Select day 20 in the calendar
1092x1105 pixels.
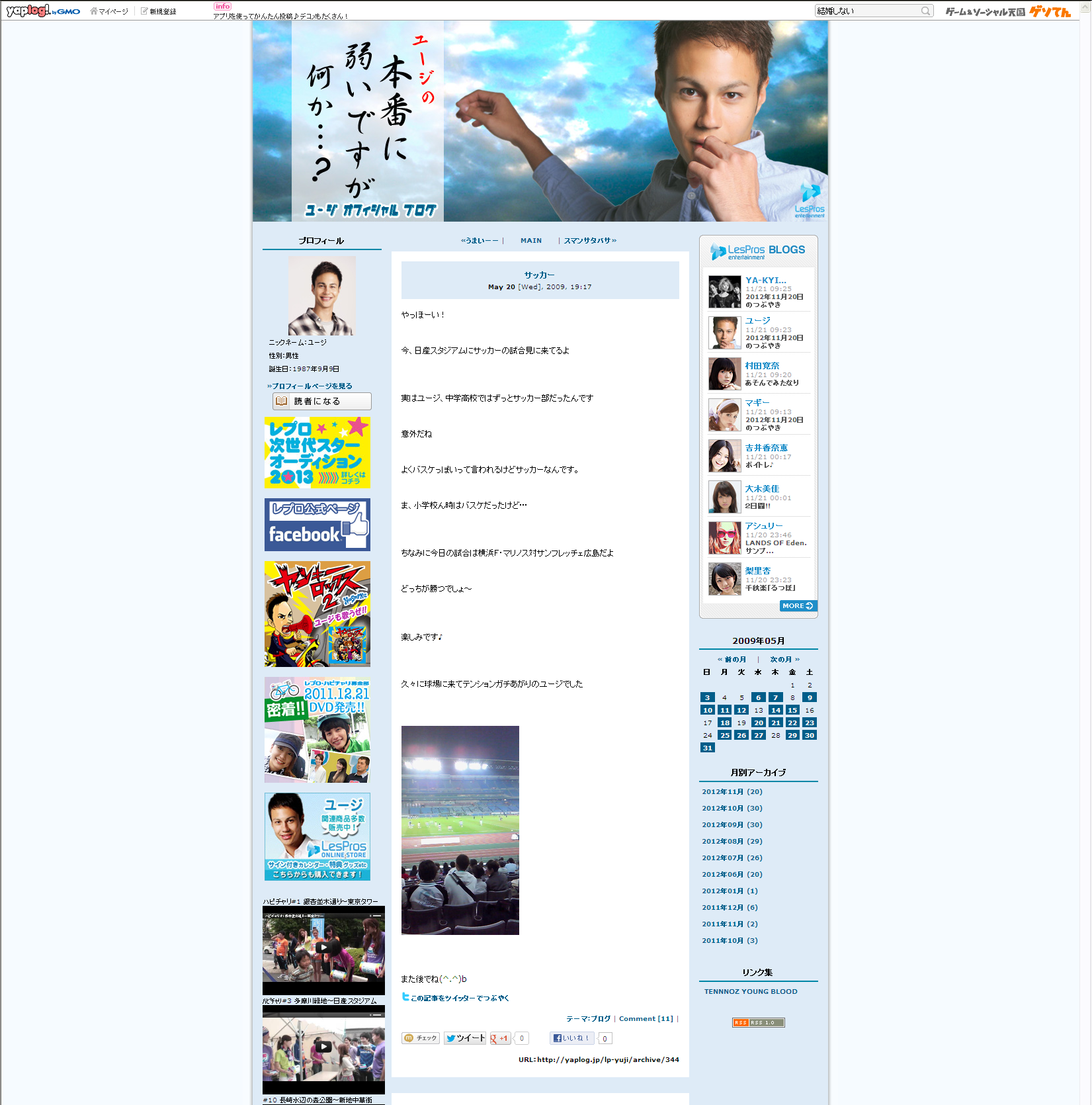tap(758, 723)
